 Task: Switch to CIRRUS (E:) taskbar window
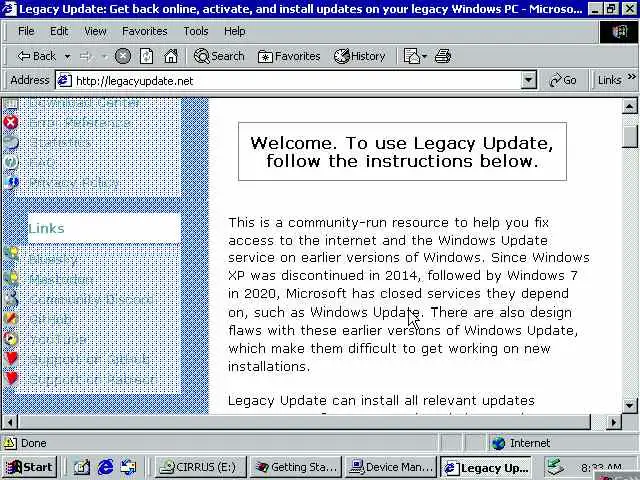(x=200, y=467)
